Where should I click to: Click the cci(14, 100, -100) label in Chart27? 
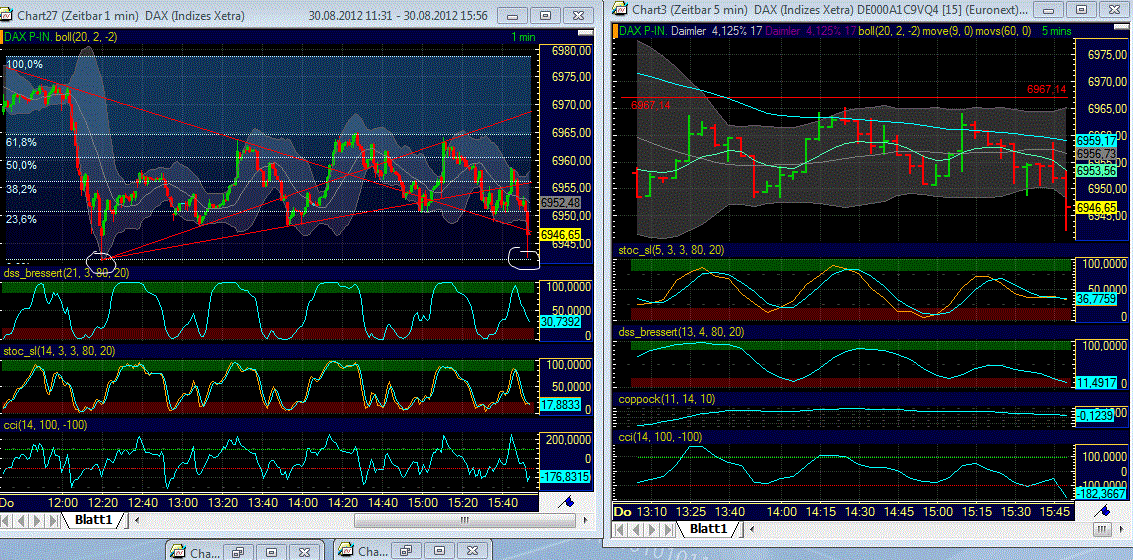[46, 425]
